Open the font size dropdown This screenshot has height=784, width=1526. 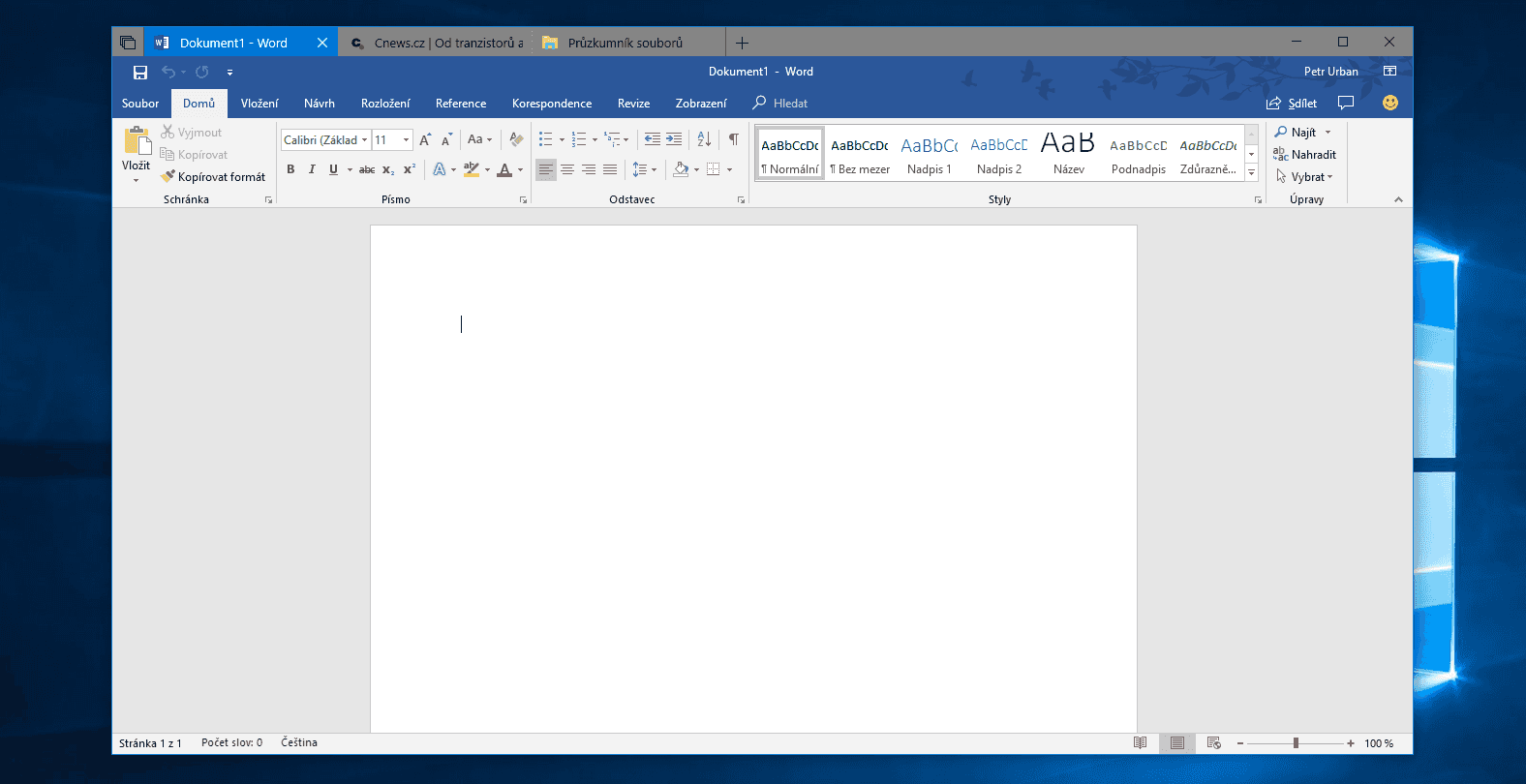(406, 140)
